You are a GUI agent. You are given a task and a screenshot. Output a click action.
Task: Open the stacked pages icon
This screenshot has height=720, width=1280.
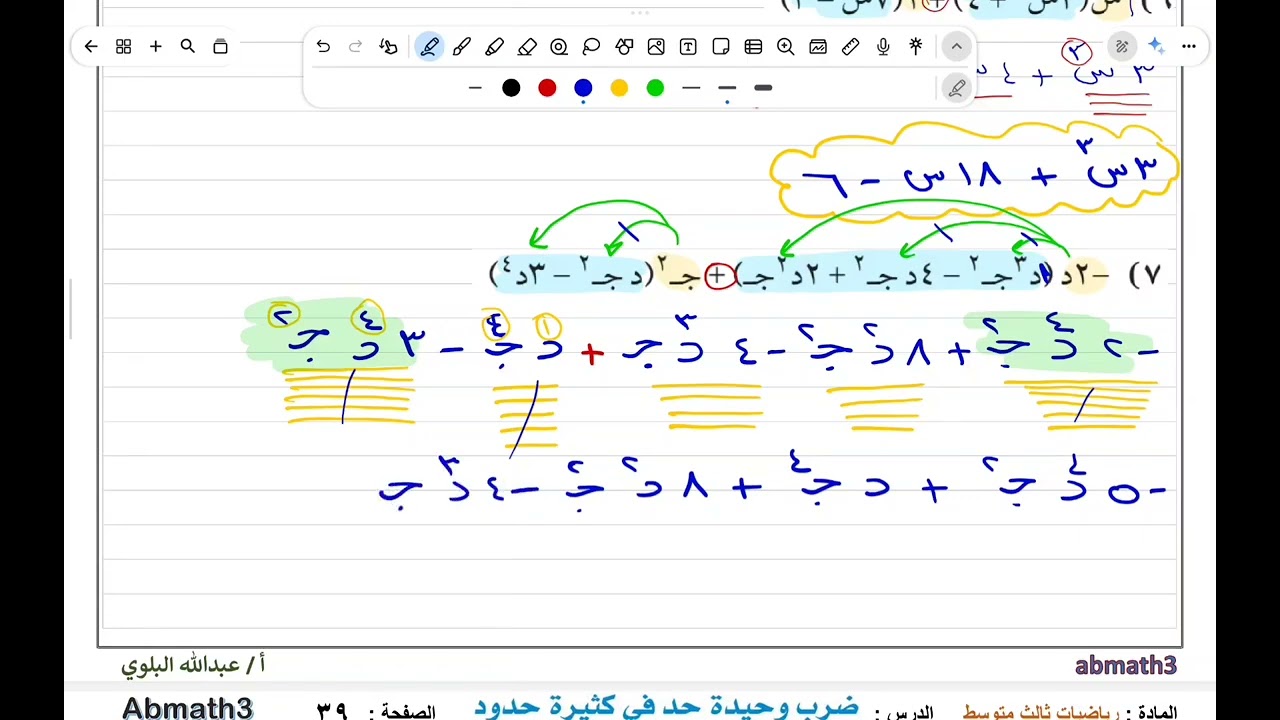(x=220, y=46)
